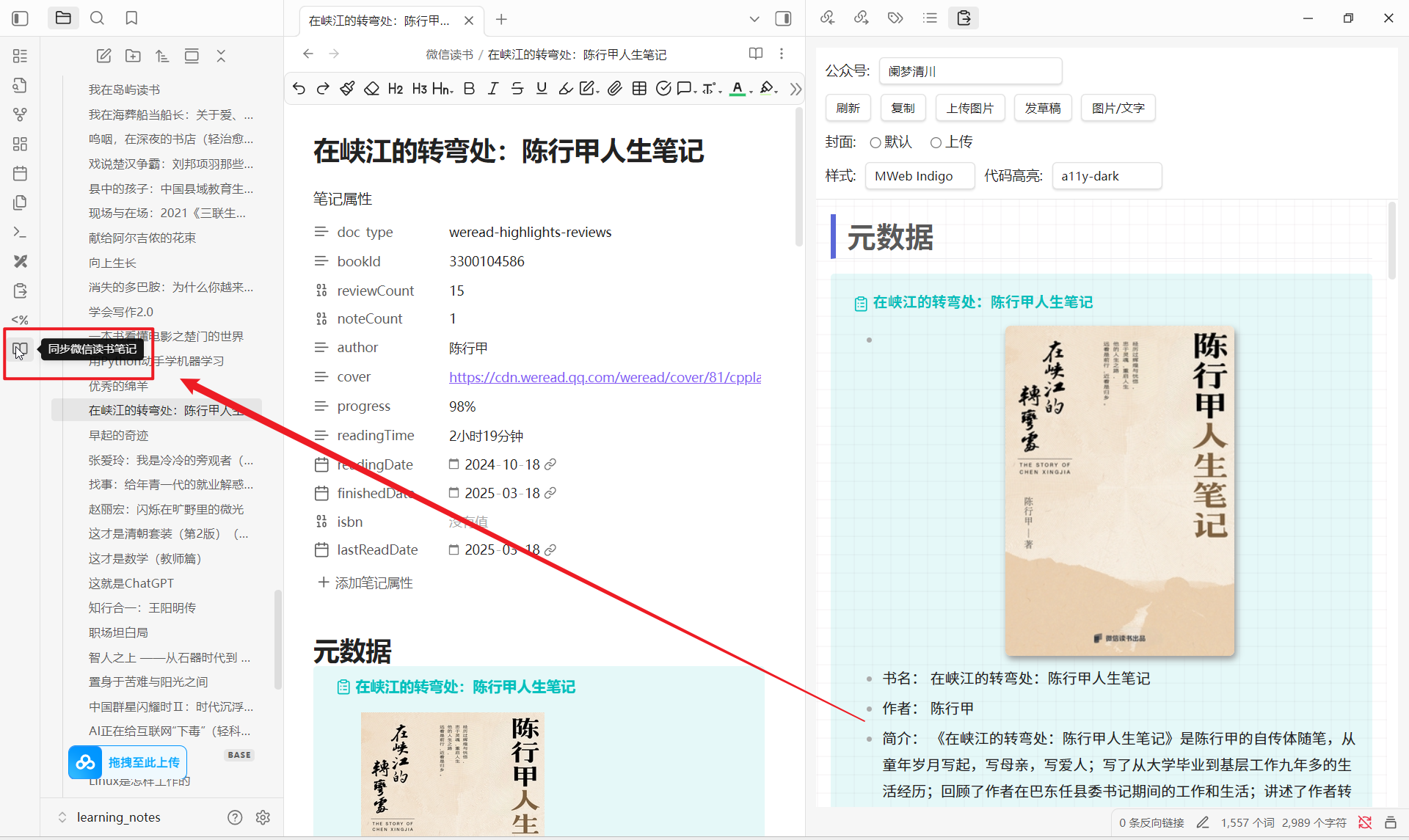
Task: Open the text color picker icon
Action: 738,89
